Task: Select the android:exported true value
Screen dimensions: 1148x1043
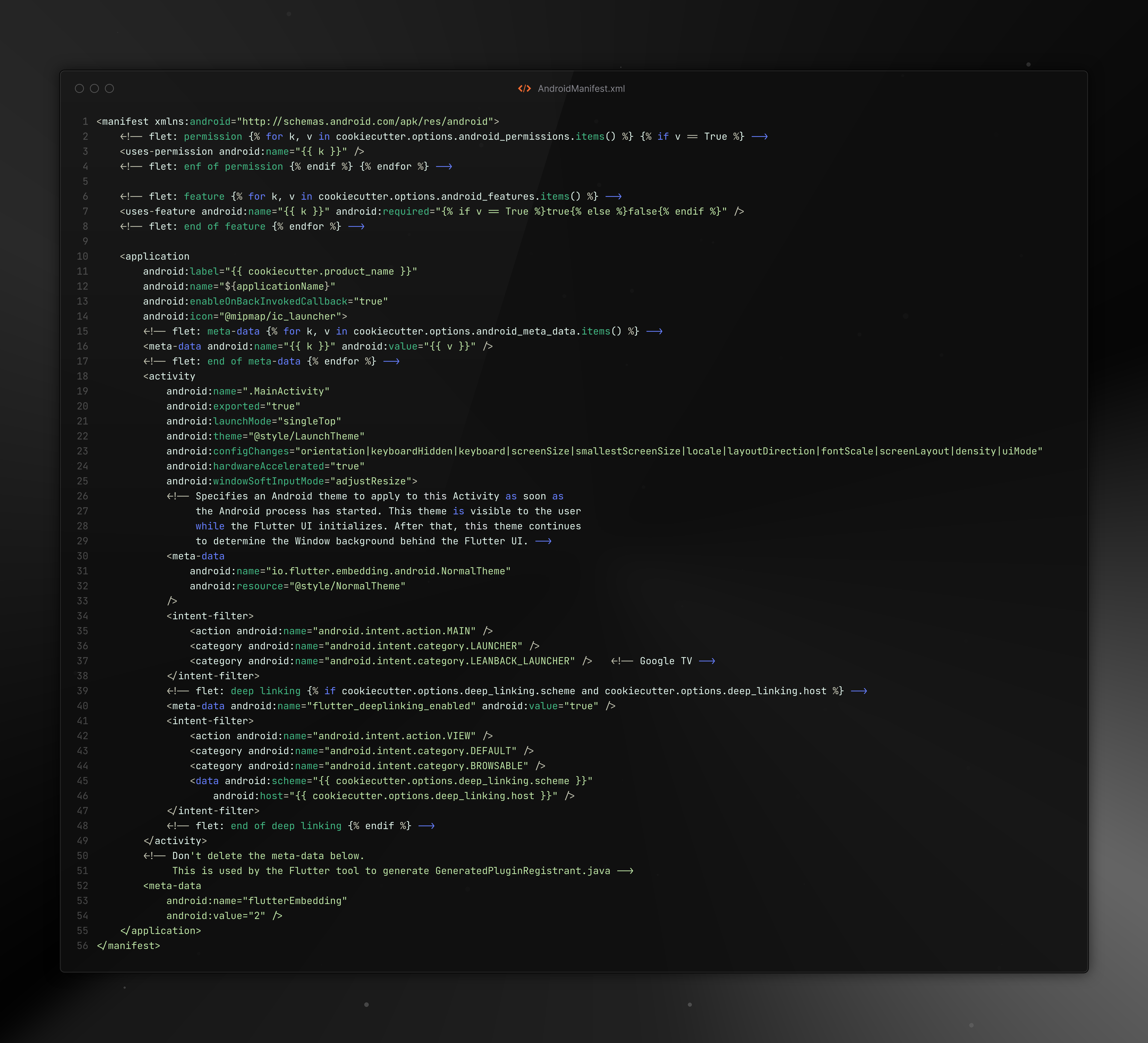Action: (x=283, y=406)
